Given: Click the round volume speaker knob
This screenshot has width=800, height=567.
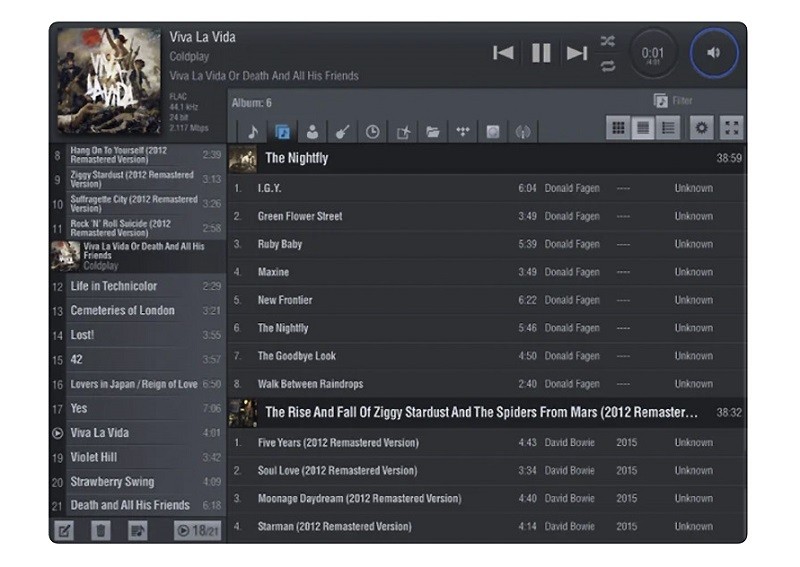Looking at the screenshot, I should point(714,53).
